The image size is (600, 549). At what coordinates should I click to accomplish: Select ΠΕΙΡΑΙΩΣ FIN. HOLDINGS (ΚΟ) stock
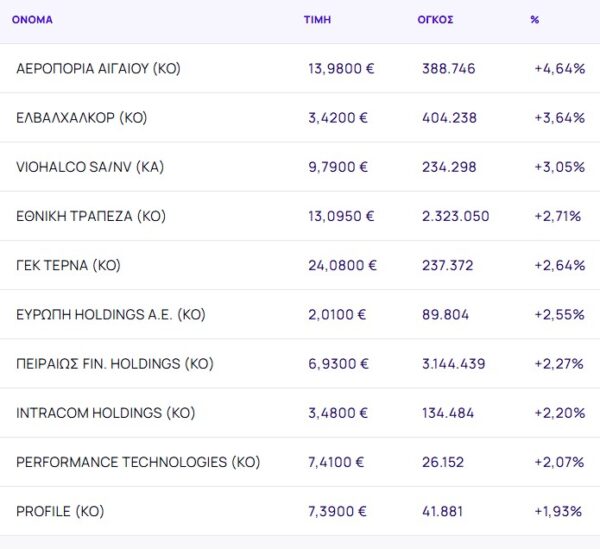point(114,364)
